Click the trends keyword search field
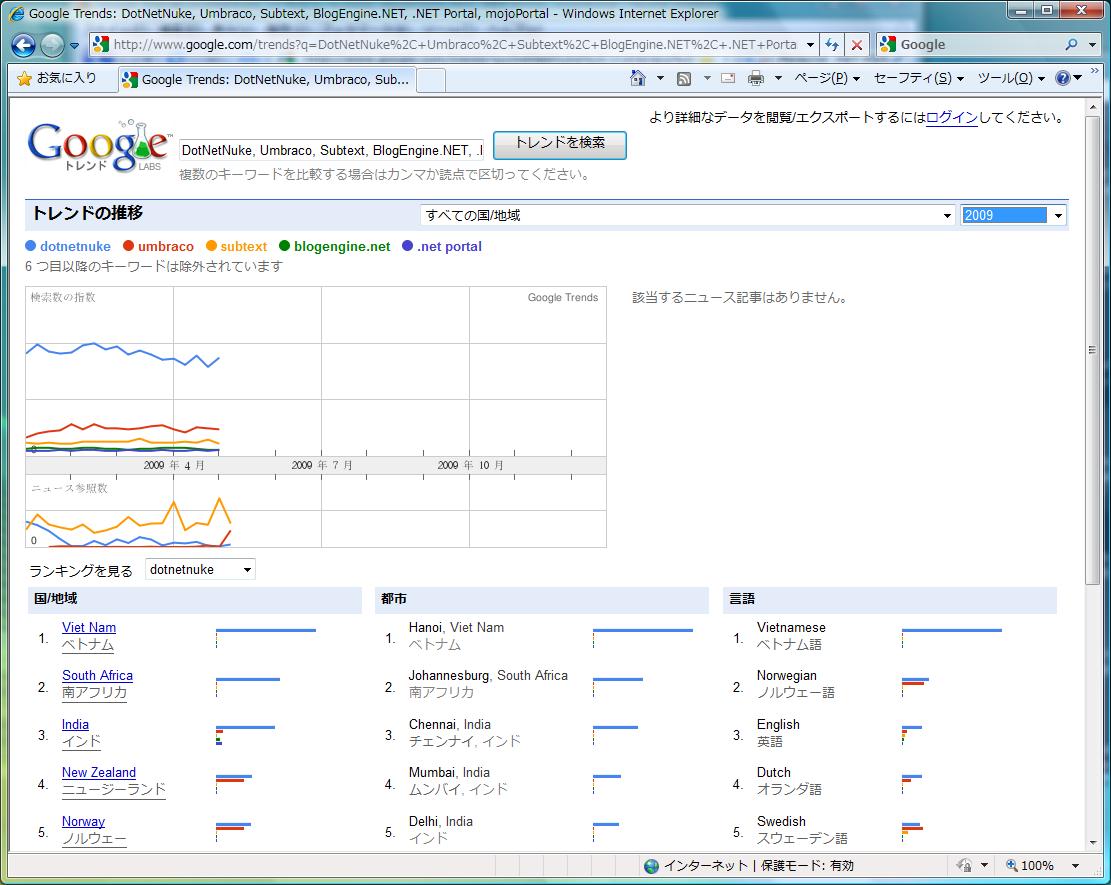The image size is (1111, 885). (332, 150)
